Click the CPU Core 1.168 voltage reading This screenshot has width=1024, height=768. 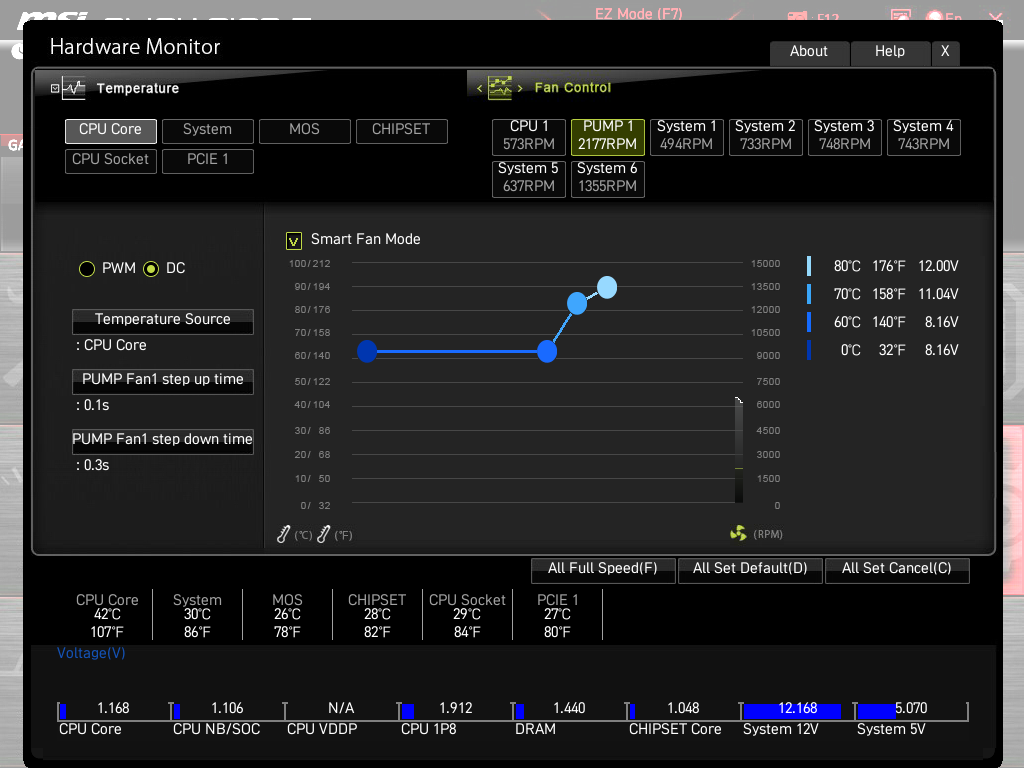tap(113, 709)
